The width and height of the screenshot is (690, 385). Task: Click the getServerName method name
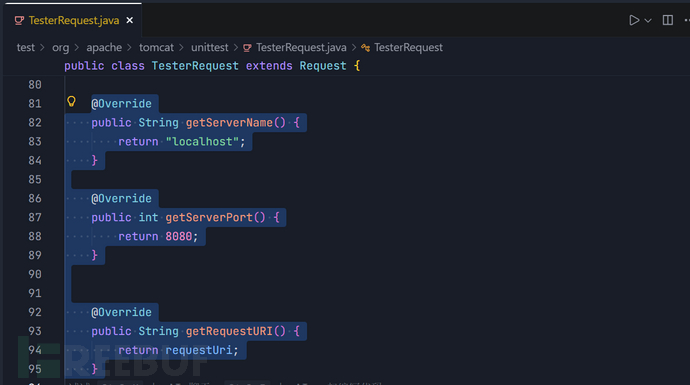[x=229, y=122]
